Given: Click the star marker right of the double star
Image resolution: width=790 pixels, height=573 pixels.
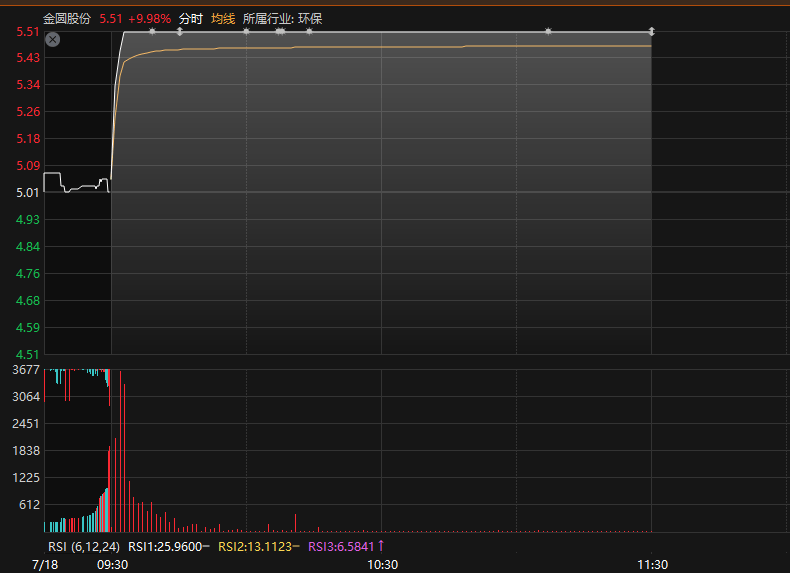Looking at the screenshot, I should [x=309, y=32].
